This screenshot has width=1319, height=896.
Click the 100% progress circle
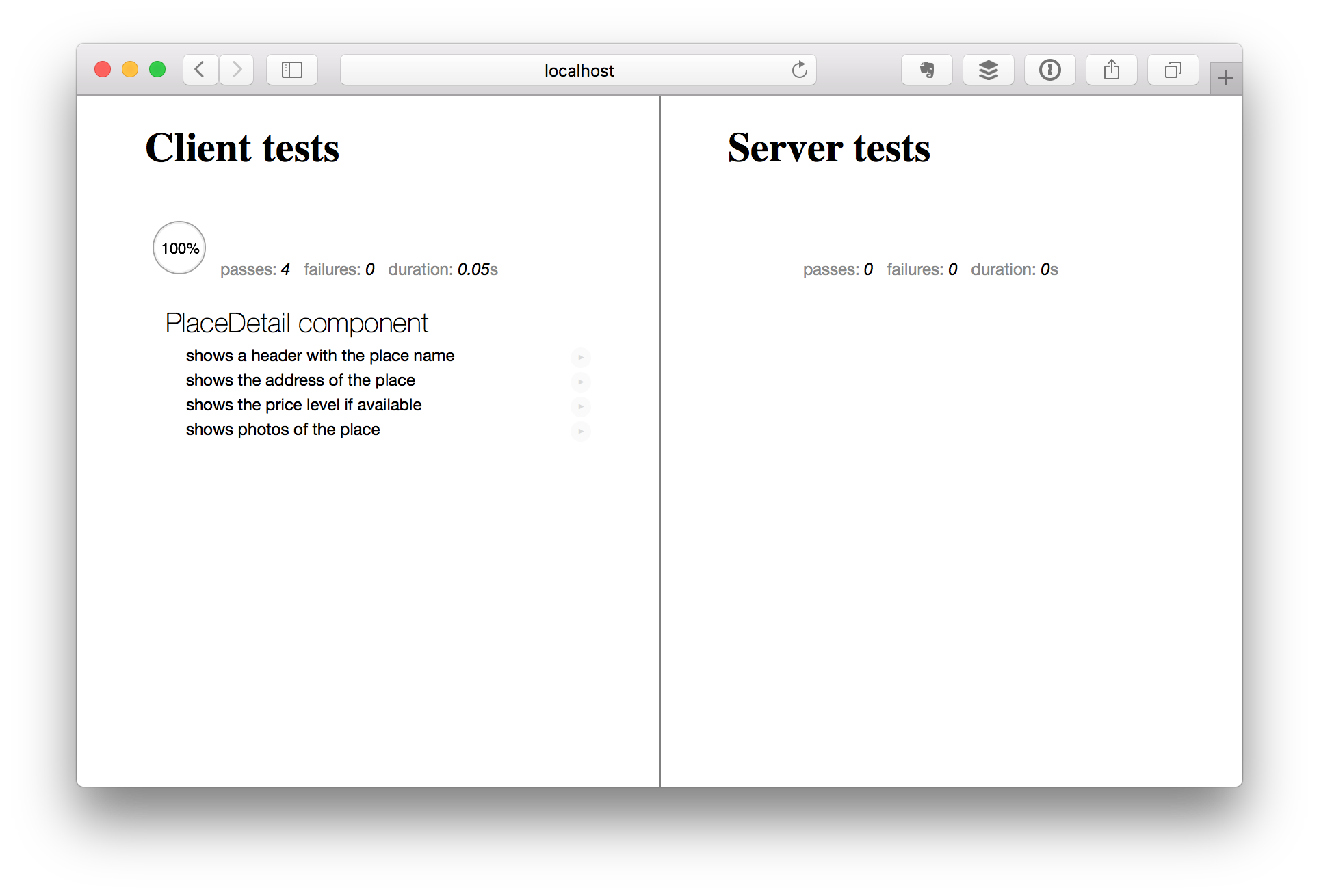179,248
